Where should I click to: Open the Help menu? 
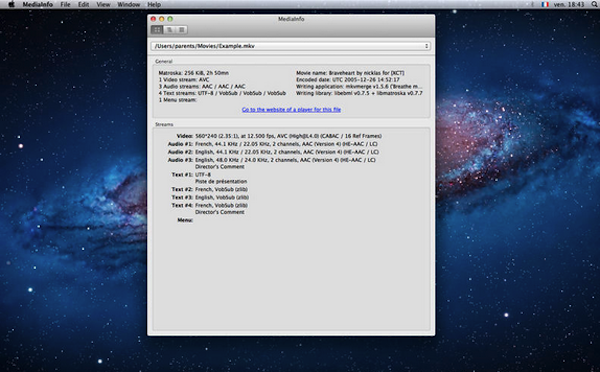pyautogui.click(x=154, y=5)
